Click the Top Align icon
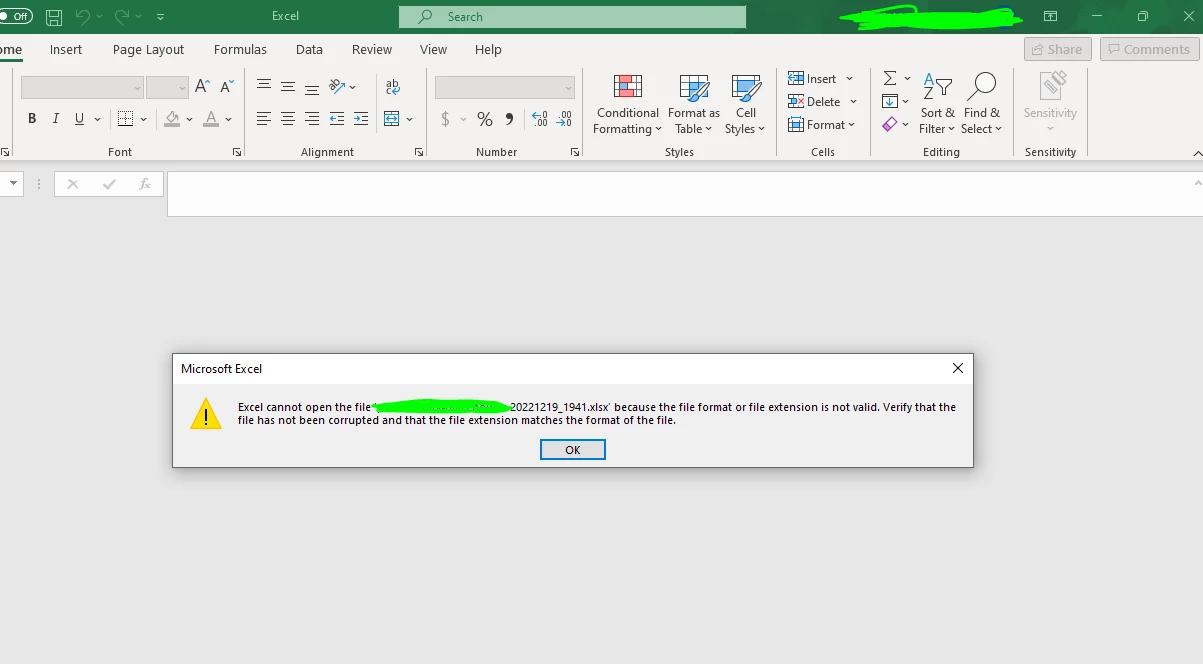The height and width of the screenshot is (664, 1203). (x=264, y=87)
